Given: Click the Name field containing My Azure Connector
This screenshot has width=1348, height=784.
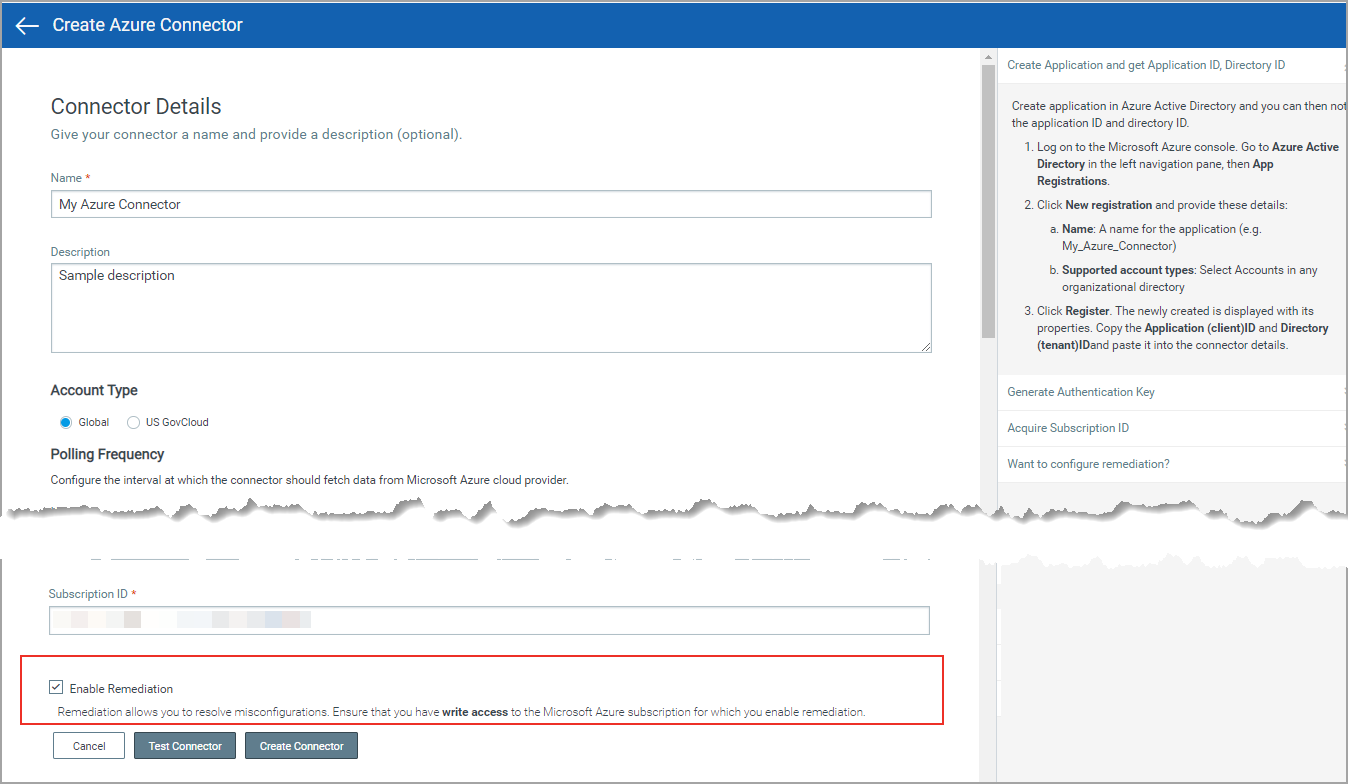Looking at the screenshot, I should [490, 204].
